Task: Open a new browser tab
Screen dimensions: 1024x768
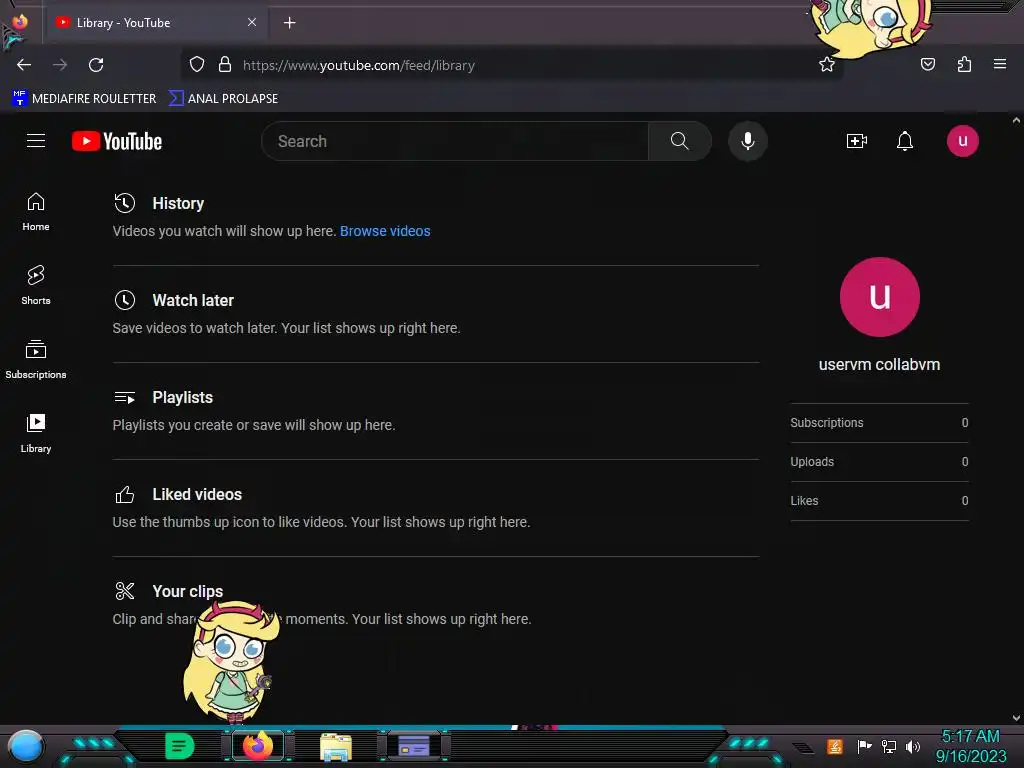Action: (x=290, y=23)
